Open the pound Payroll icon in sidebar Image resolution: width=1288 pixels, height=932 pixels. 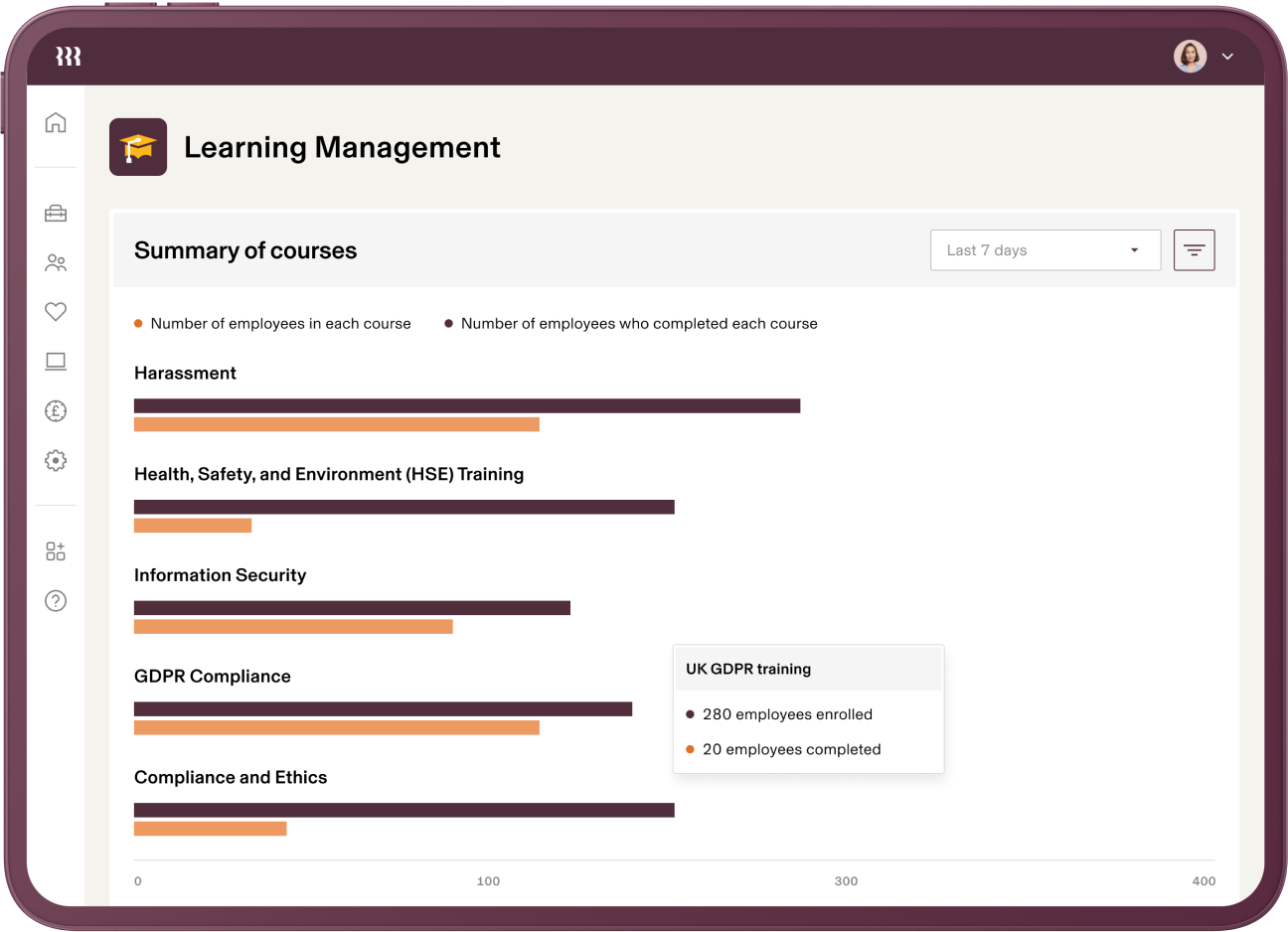tap(56, 410)
